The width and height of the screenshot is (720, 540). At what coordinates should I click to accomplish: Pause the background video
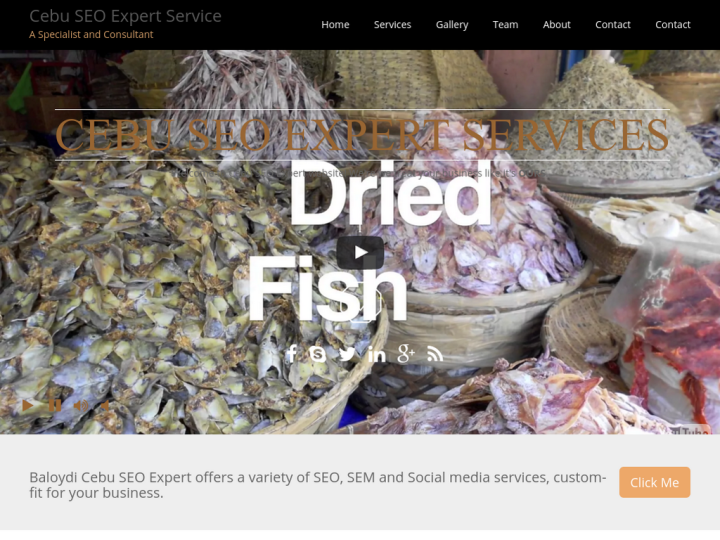tap(55, 405)
